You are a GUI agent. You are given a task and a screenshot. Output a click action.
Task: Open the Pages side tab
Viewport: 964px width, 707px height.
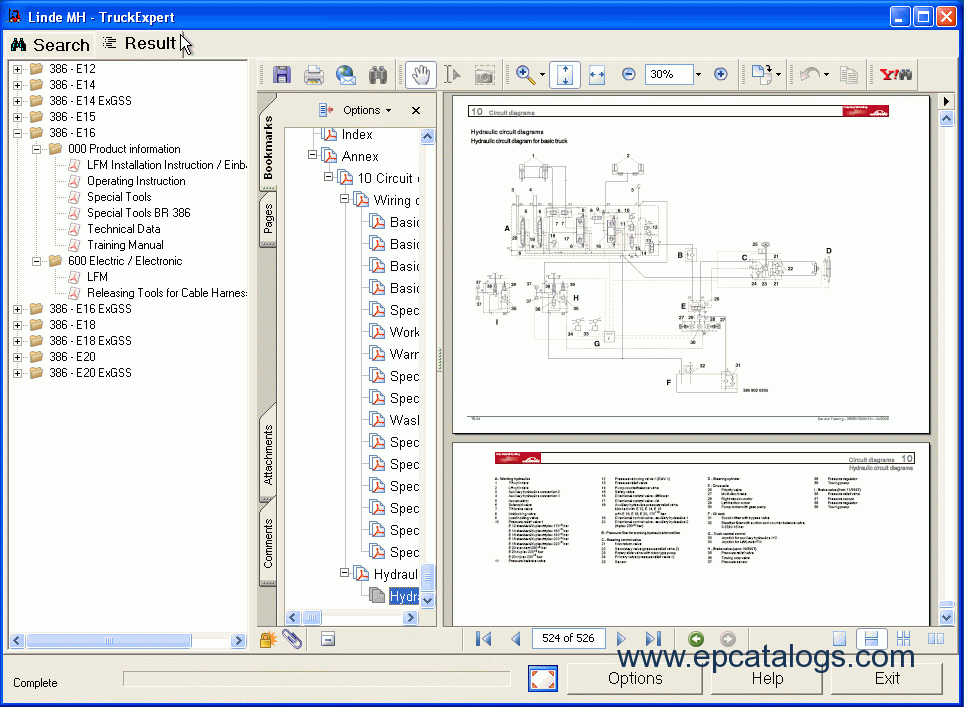(268, 218)
